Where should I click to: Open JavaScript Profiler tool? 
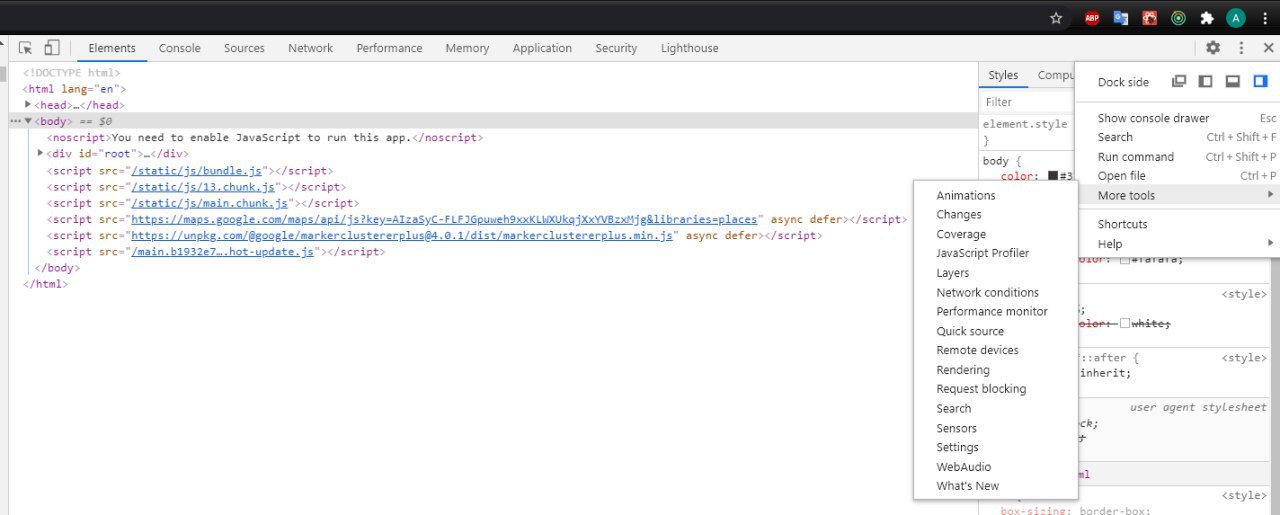click(x=995, y=253)
